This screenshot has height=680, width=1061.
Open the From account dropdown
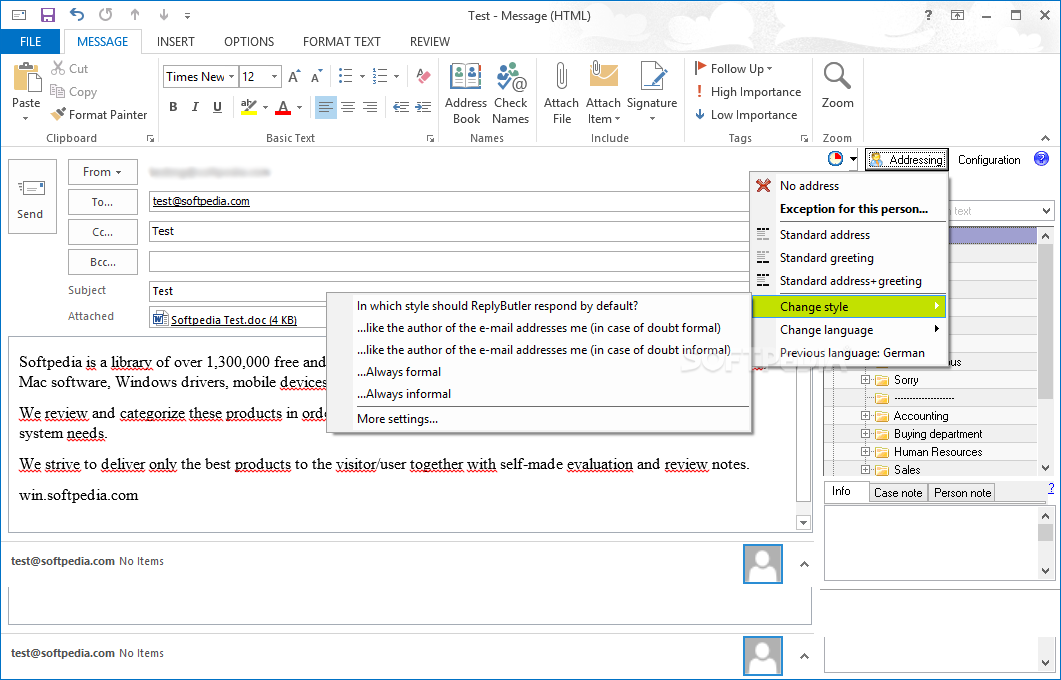[103, 172]
